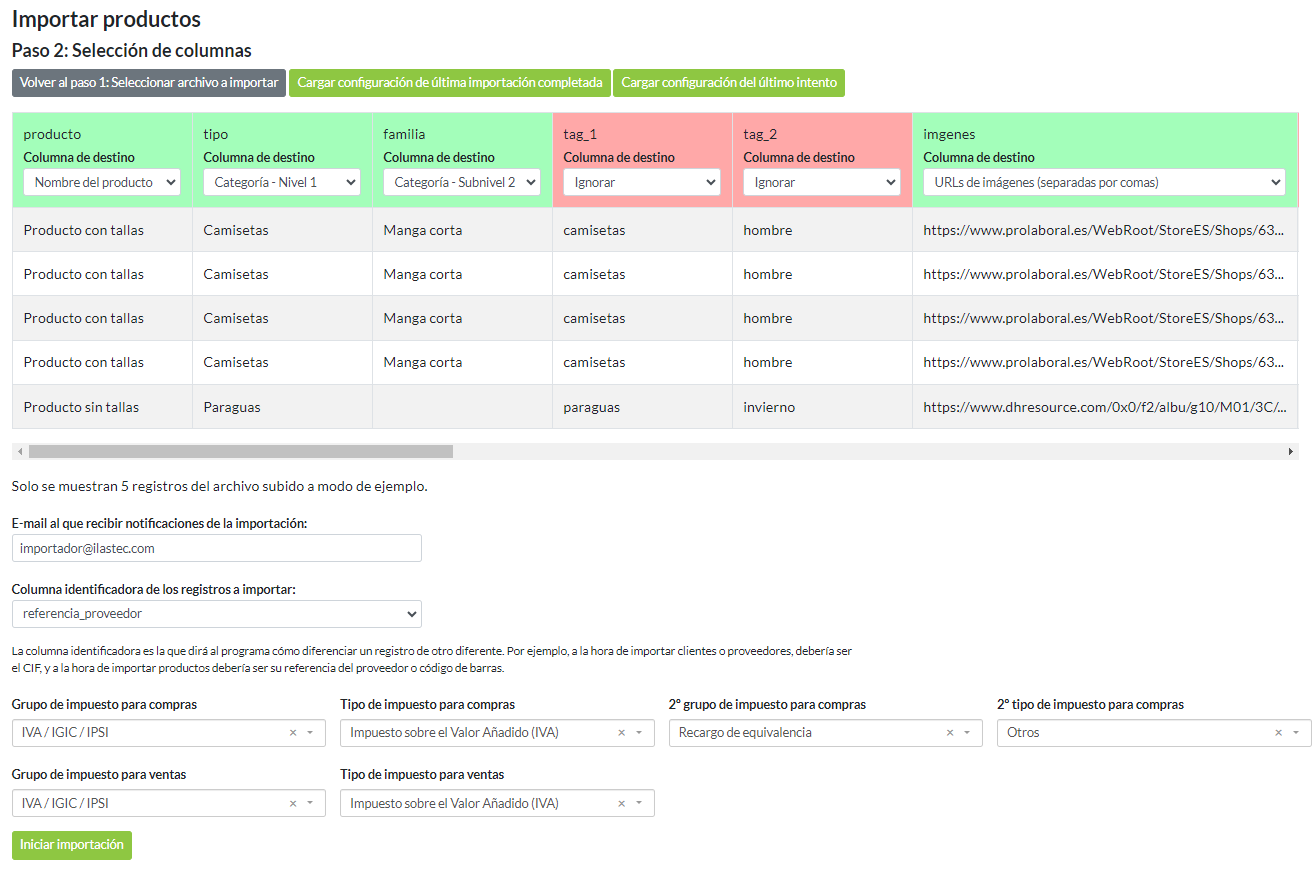Screen dimensions: 1312x882
Task: Change 'tag_2' column destination from Ignorar
Action: [821, 182]
